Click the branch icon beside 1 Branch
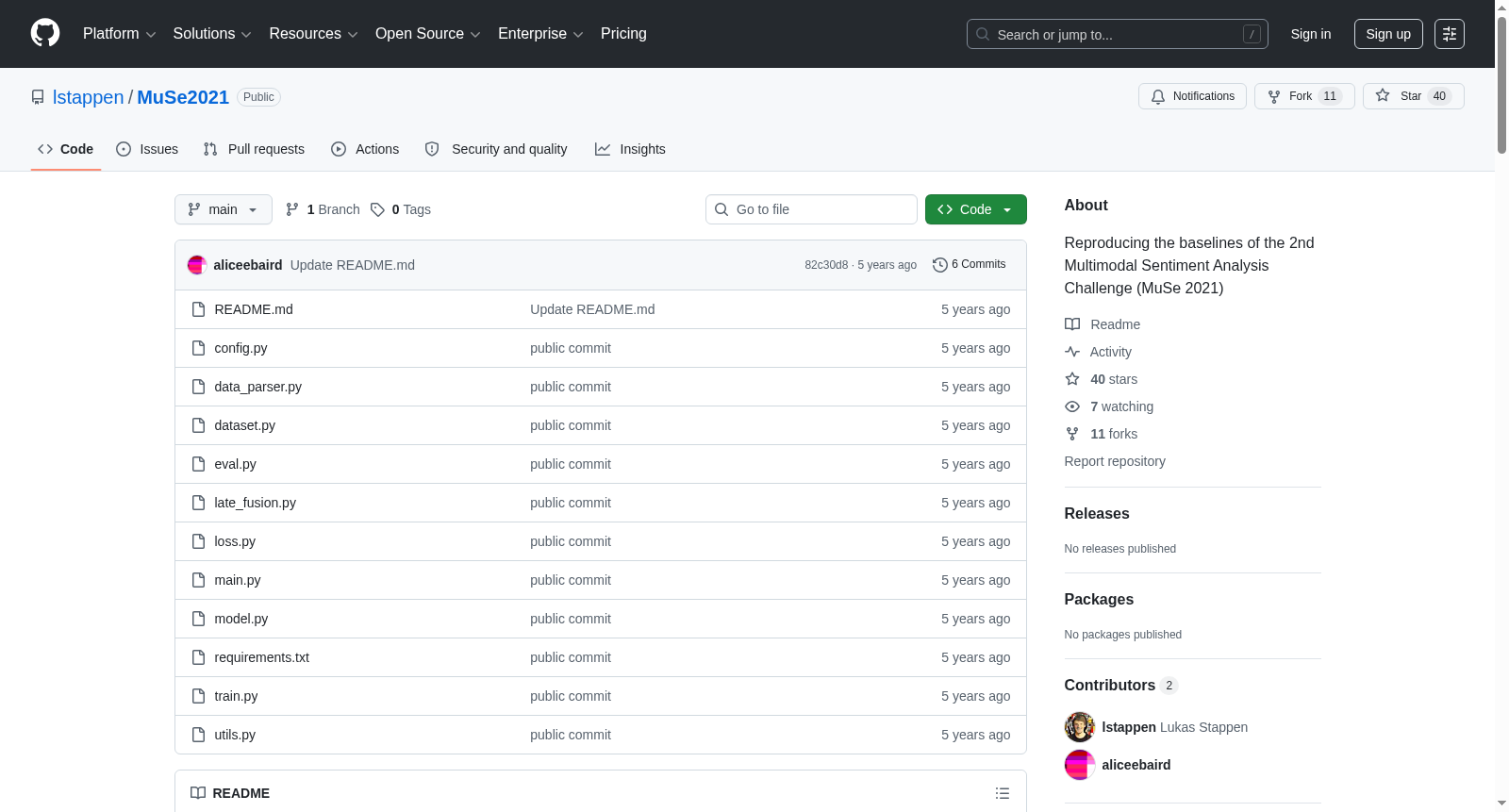 coord(292,209)
